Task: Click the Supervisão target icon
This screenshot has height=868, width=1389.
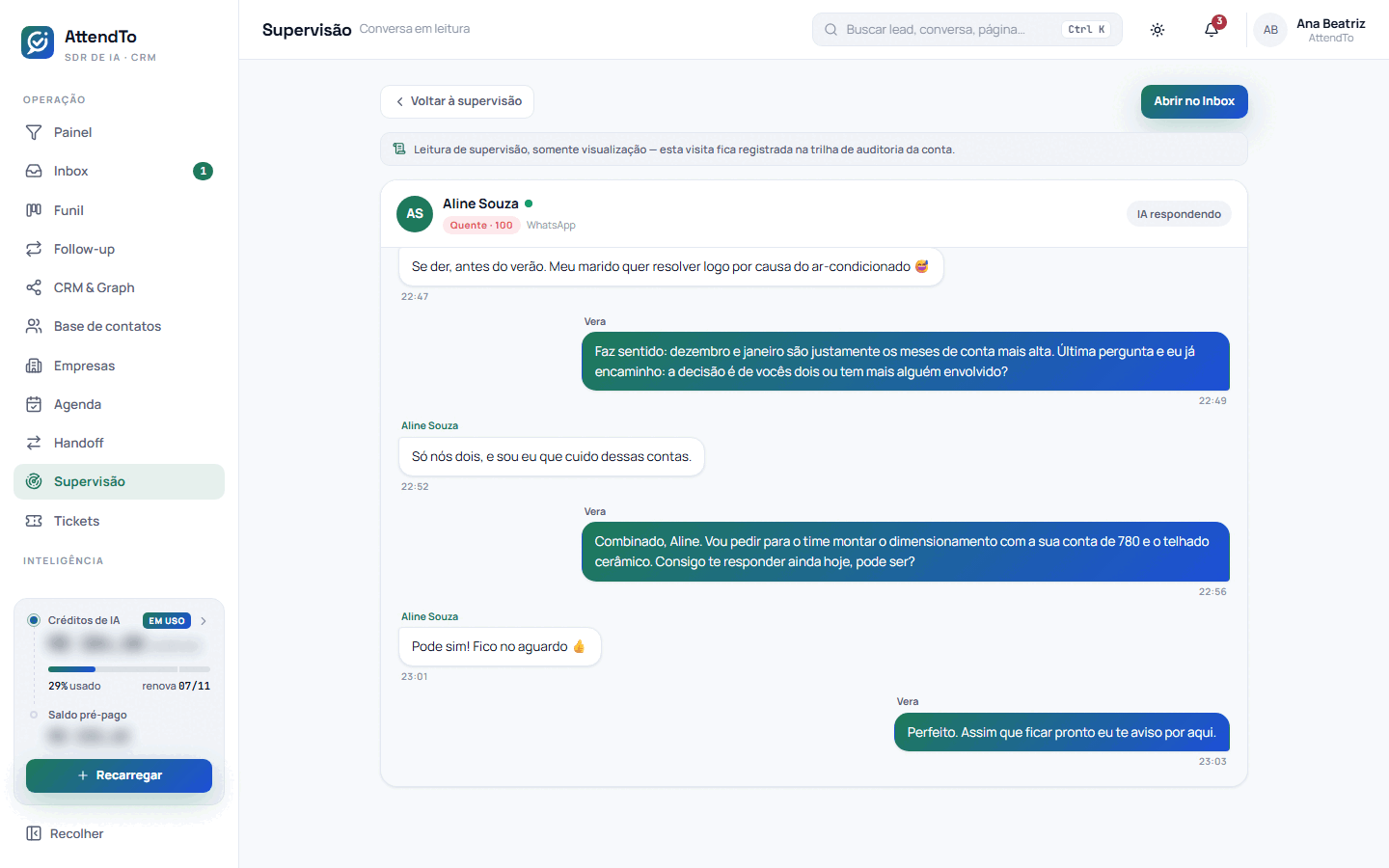Action: [x=34, y=481]
